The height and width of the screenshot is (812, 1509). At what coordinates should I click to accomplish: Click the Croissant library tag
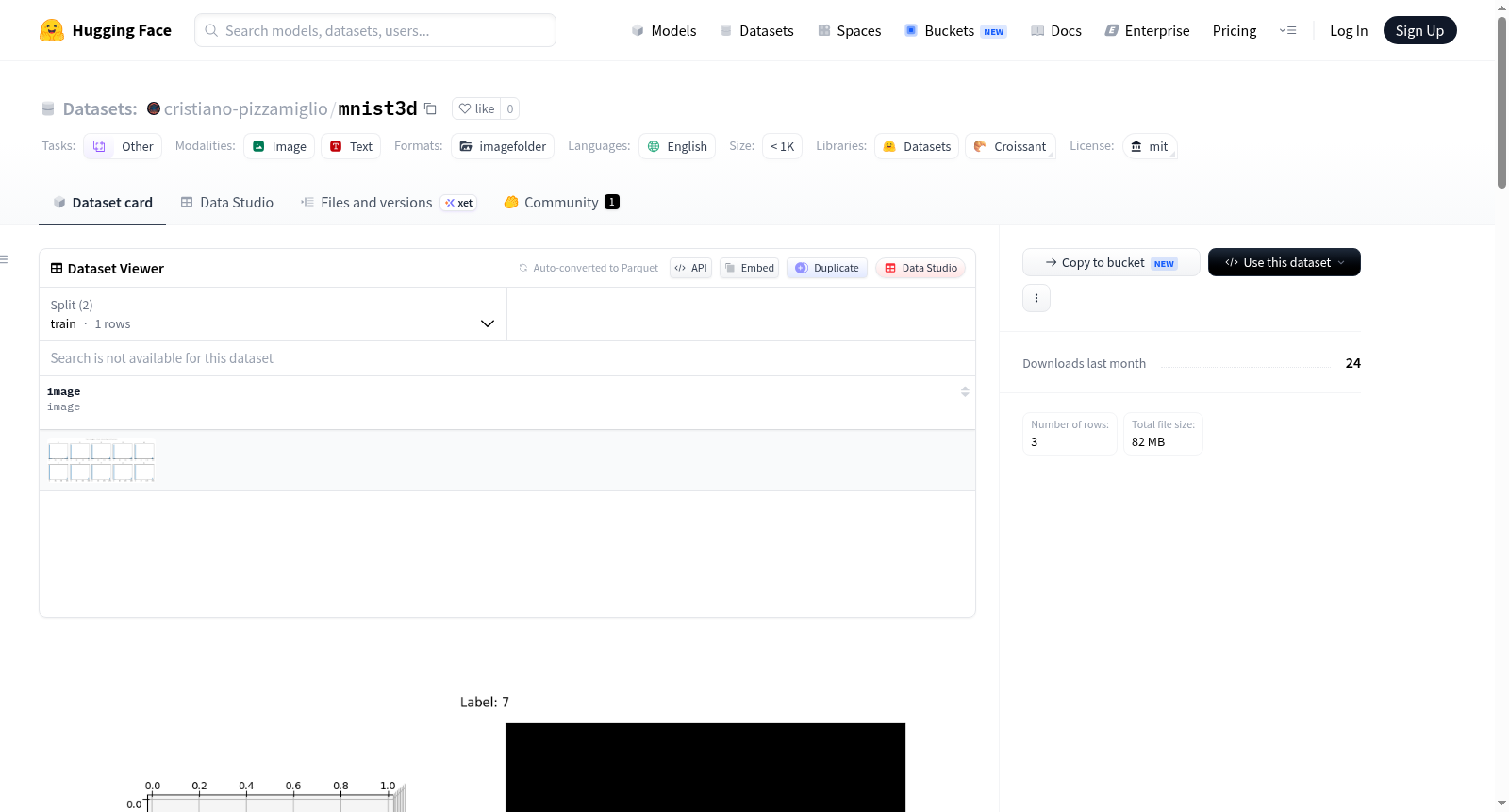(x=1010, y=146)
